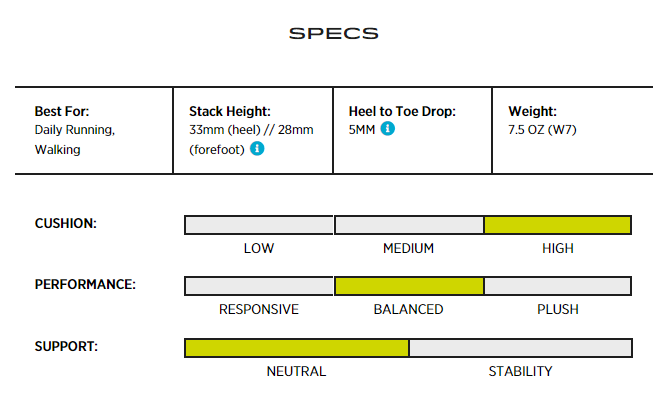Screen dimensions: 665x412
Task: Click the Responsive performance bar segment
Action: (259, 286)
